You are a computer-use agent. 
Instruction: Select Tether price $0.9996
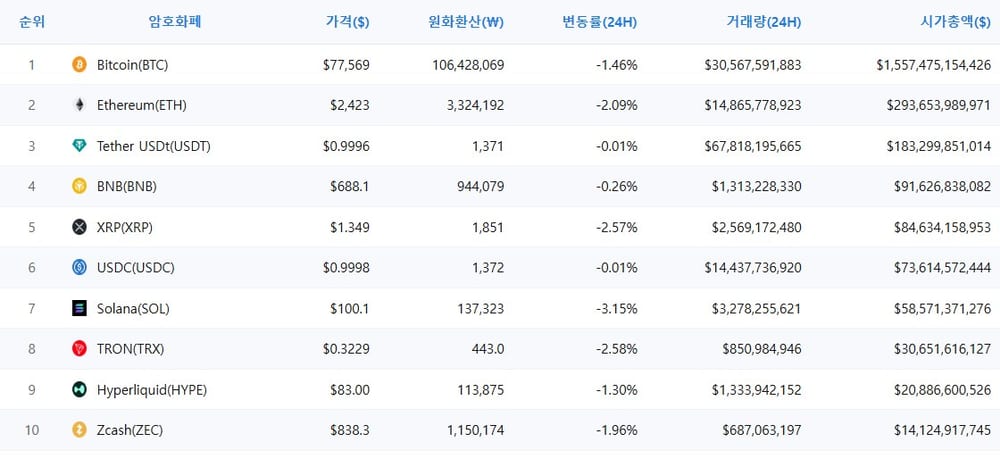[x=346, y=147]
